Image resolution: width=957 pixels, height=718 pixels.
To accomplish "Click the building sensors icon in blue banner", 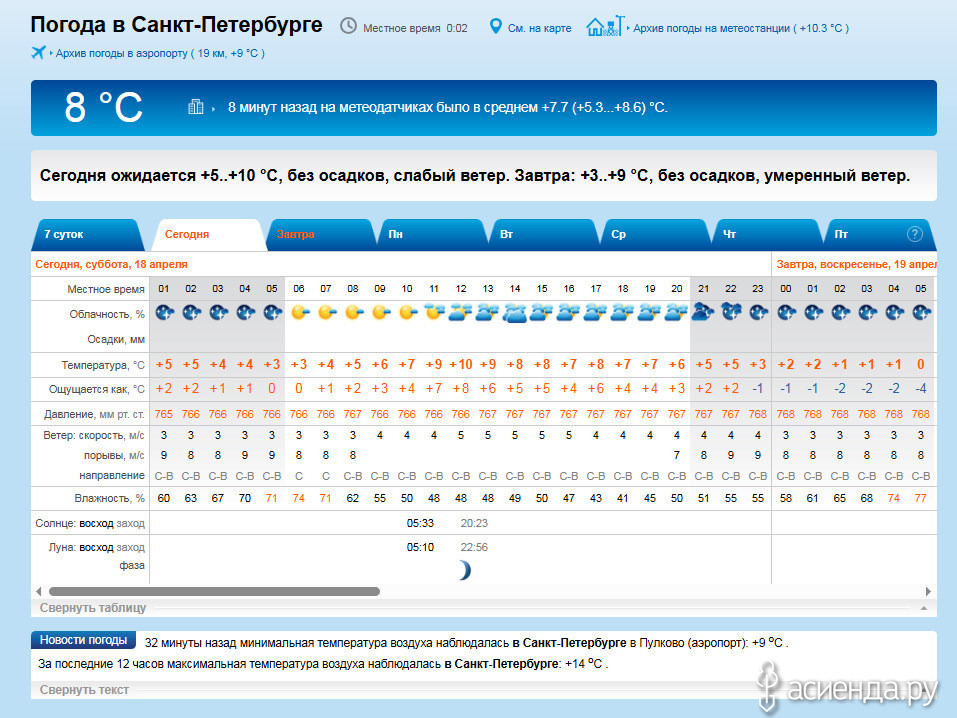I will pos(196,107).
